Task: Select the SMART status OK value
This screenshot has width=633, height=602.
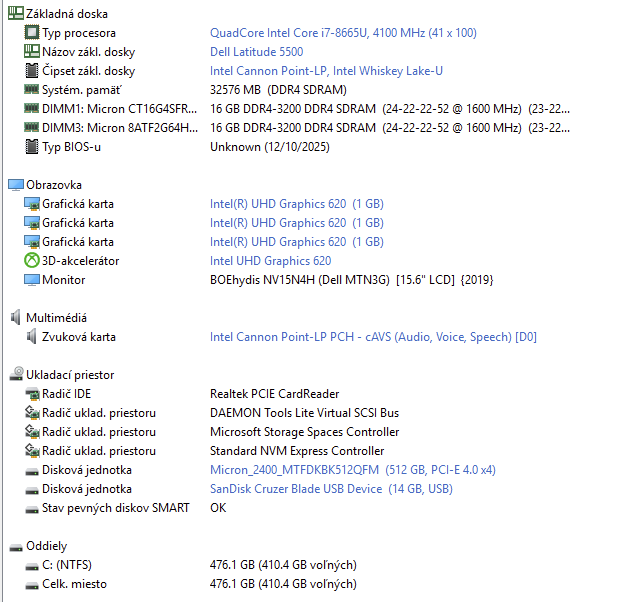Action: click(x=218, y=508)
